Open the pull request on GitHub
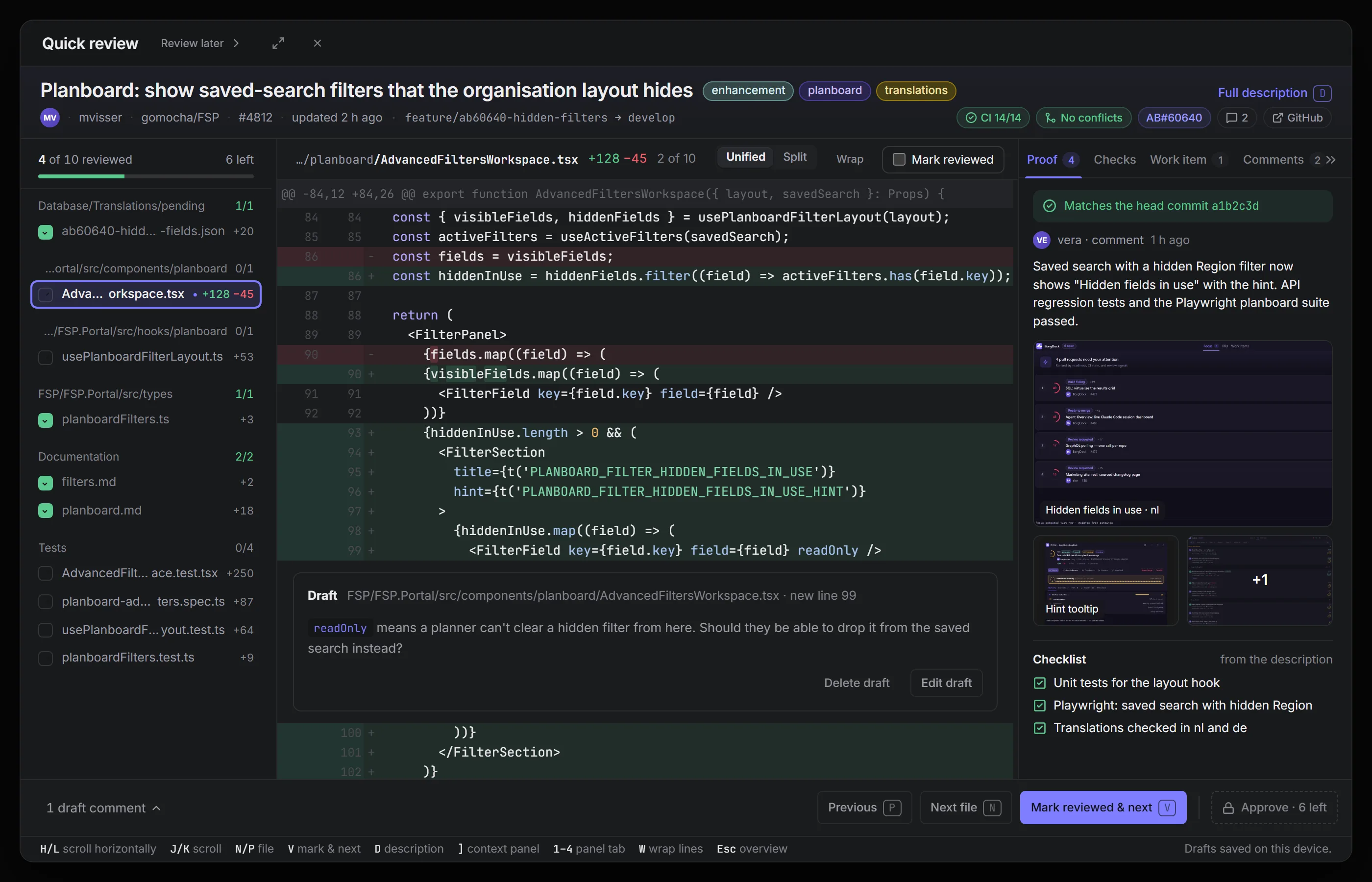The height and width of the screenshot is (882, 1372). [1298, 118]
